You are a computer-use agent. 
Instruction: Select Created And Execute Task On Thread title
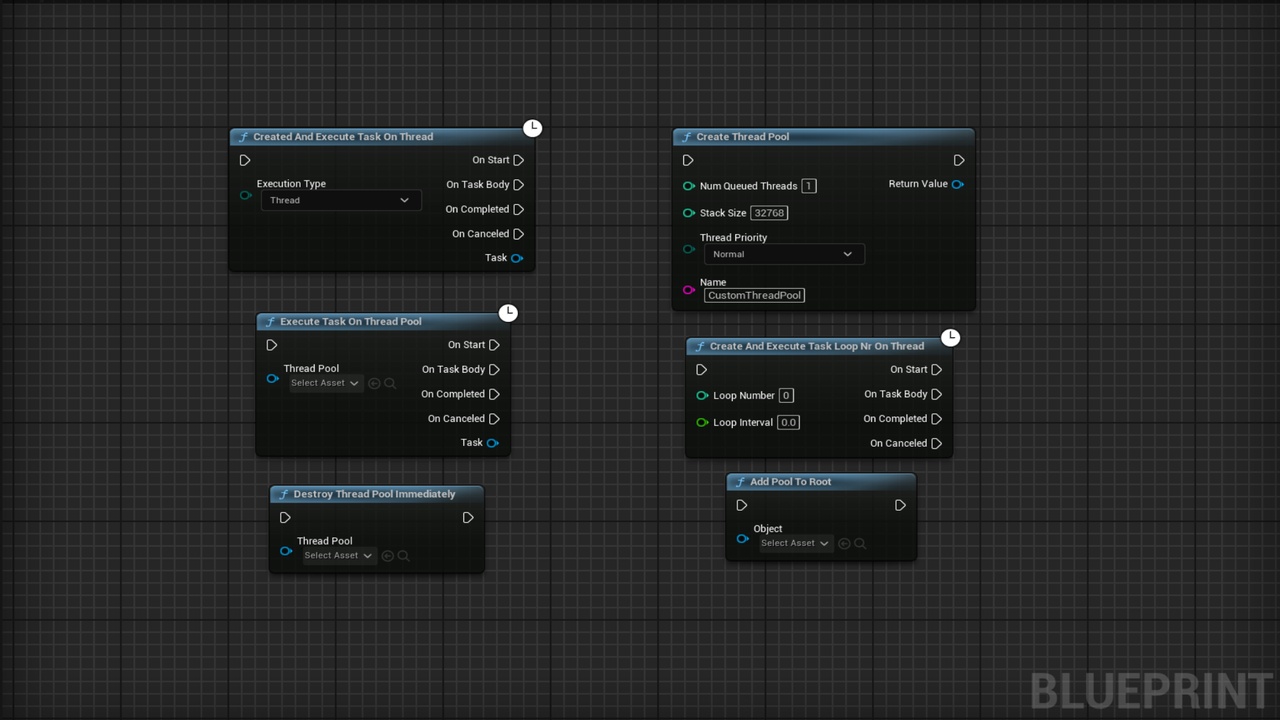[343, 137]
